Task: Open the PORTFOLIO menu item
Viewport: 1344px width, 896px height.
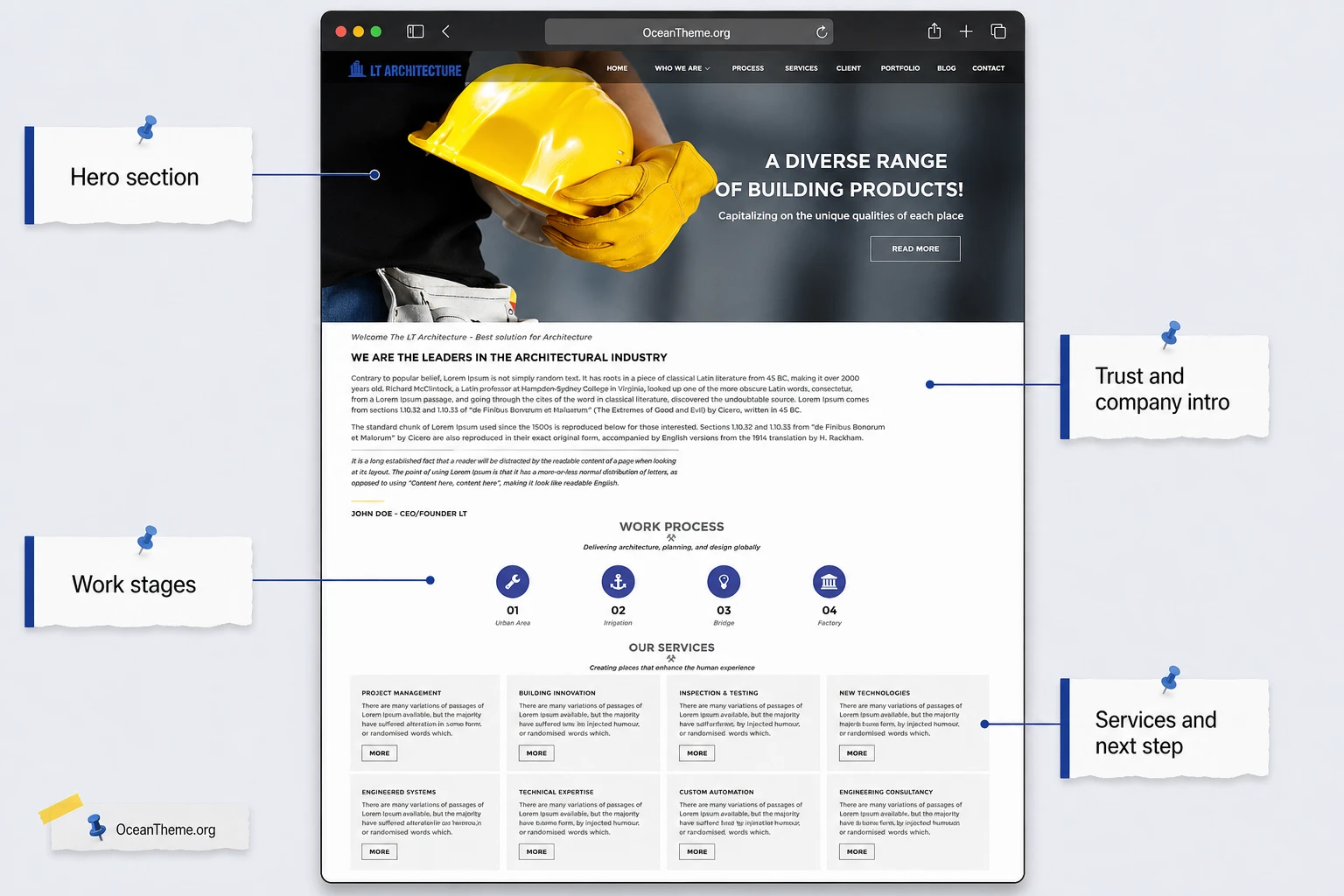Action: pyautogui.click(x=900, y=68)
